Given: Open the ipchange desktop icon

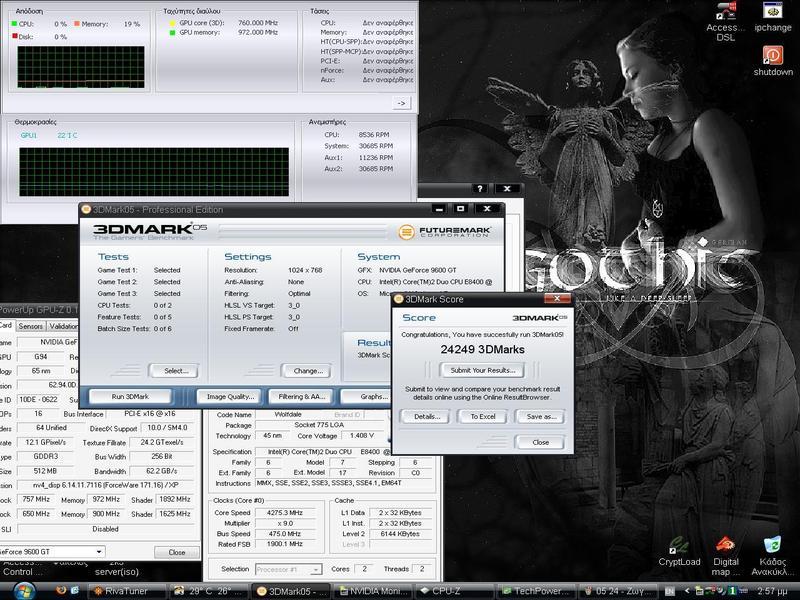Looking at the screenshot, I should point(772,17).
